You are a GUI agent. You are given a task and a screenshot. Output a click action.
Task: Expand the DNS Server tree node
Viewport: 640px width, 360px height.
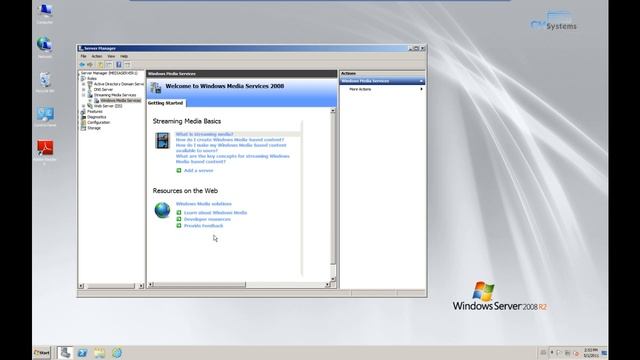tap(84, 89)
